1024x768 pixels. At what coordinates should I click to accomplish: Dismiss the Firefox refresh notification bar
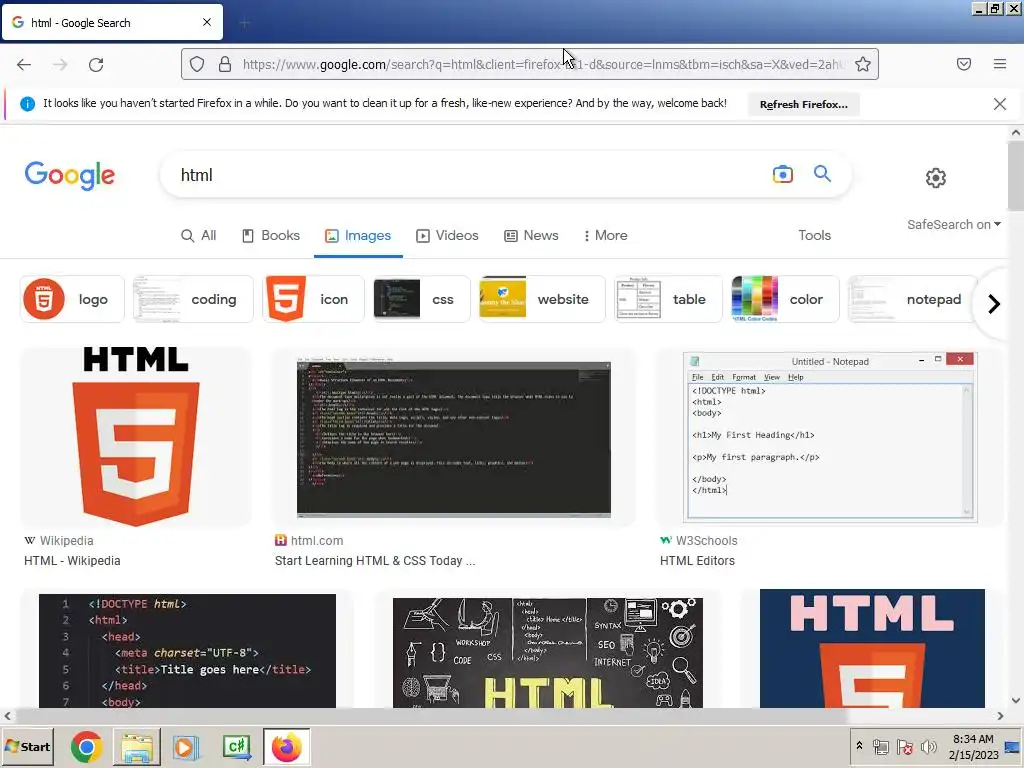point(999,104)
